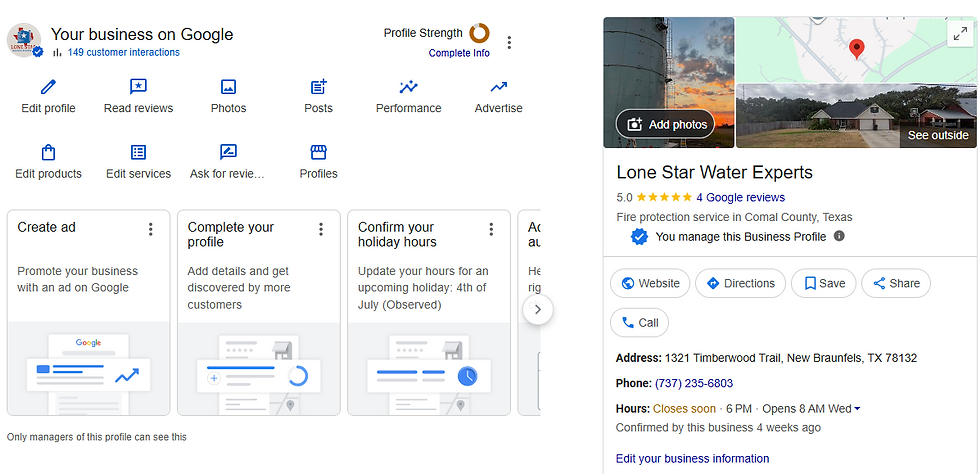Click the verified badge next to You manage

pos(639,237)
